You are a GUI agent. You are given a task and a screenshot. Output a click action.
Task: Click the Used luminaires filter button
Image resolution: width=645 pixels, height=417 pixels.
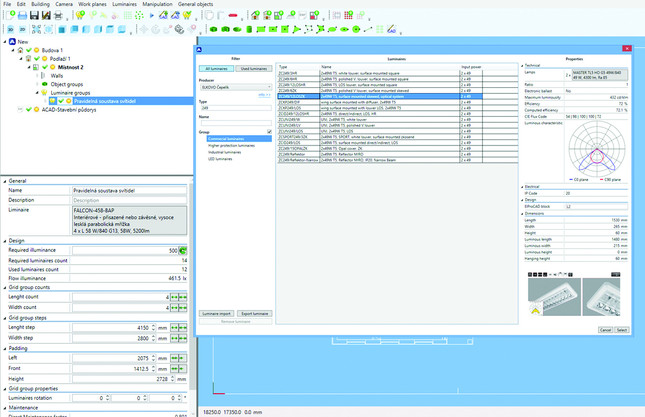pyautogui.click(x=254, y=68)
